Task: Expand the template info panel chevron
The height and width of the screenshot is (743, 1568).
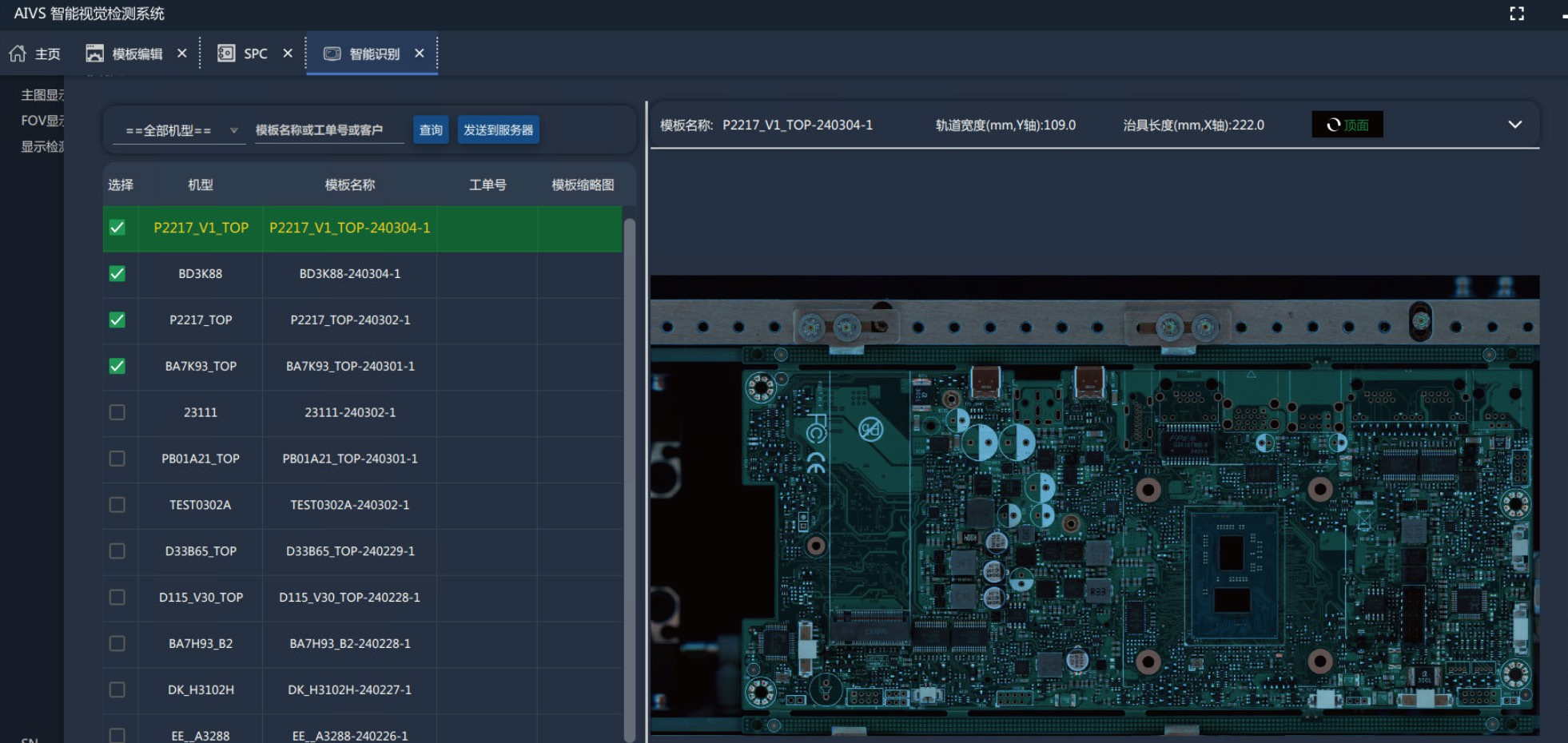Action: tap(1514, 125)
